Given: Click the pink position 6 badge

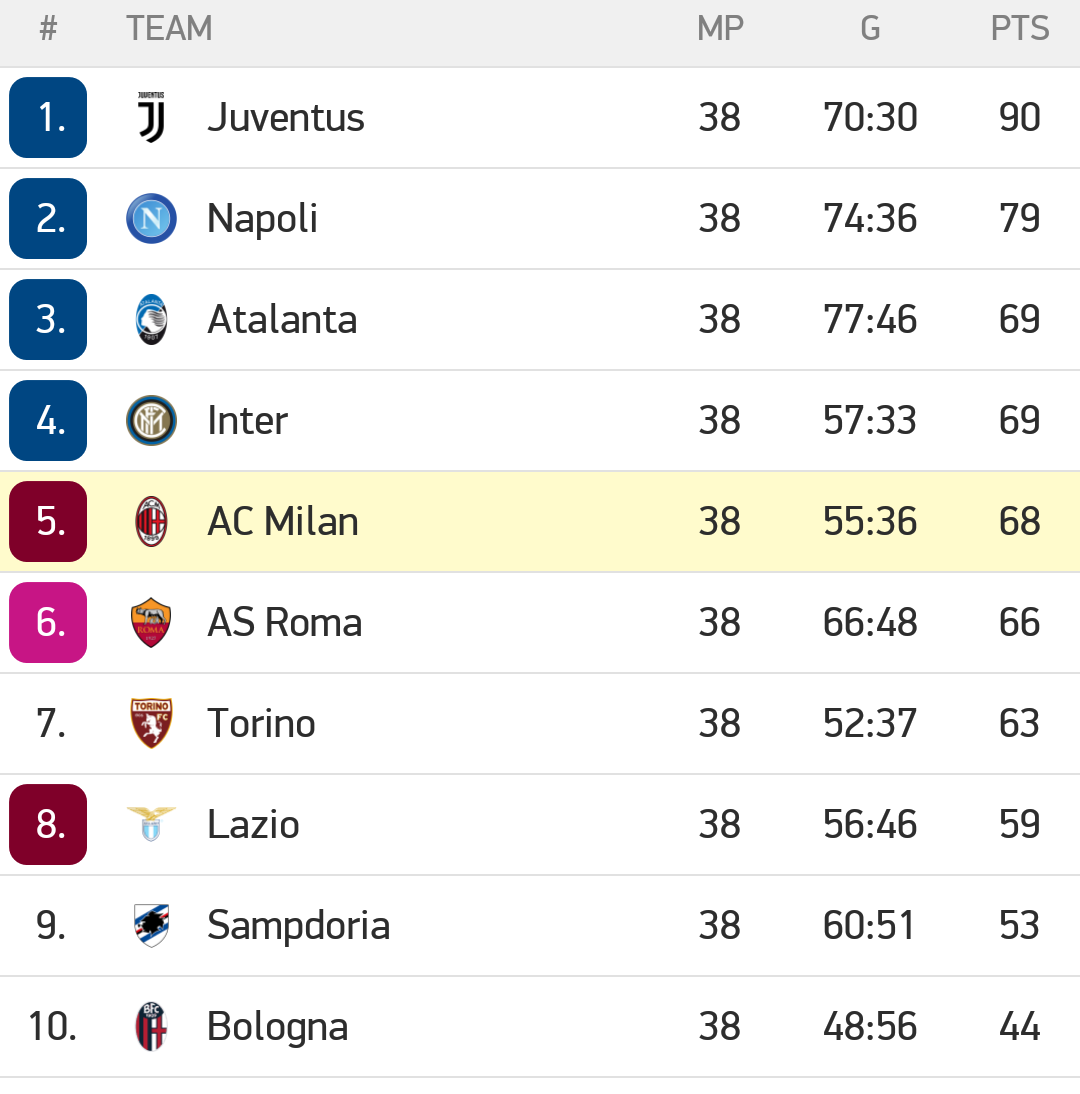Looking at the screenshot, I should 48,622.
